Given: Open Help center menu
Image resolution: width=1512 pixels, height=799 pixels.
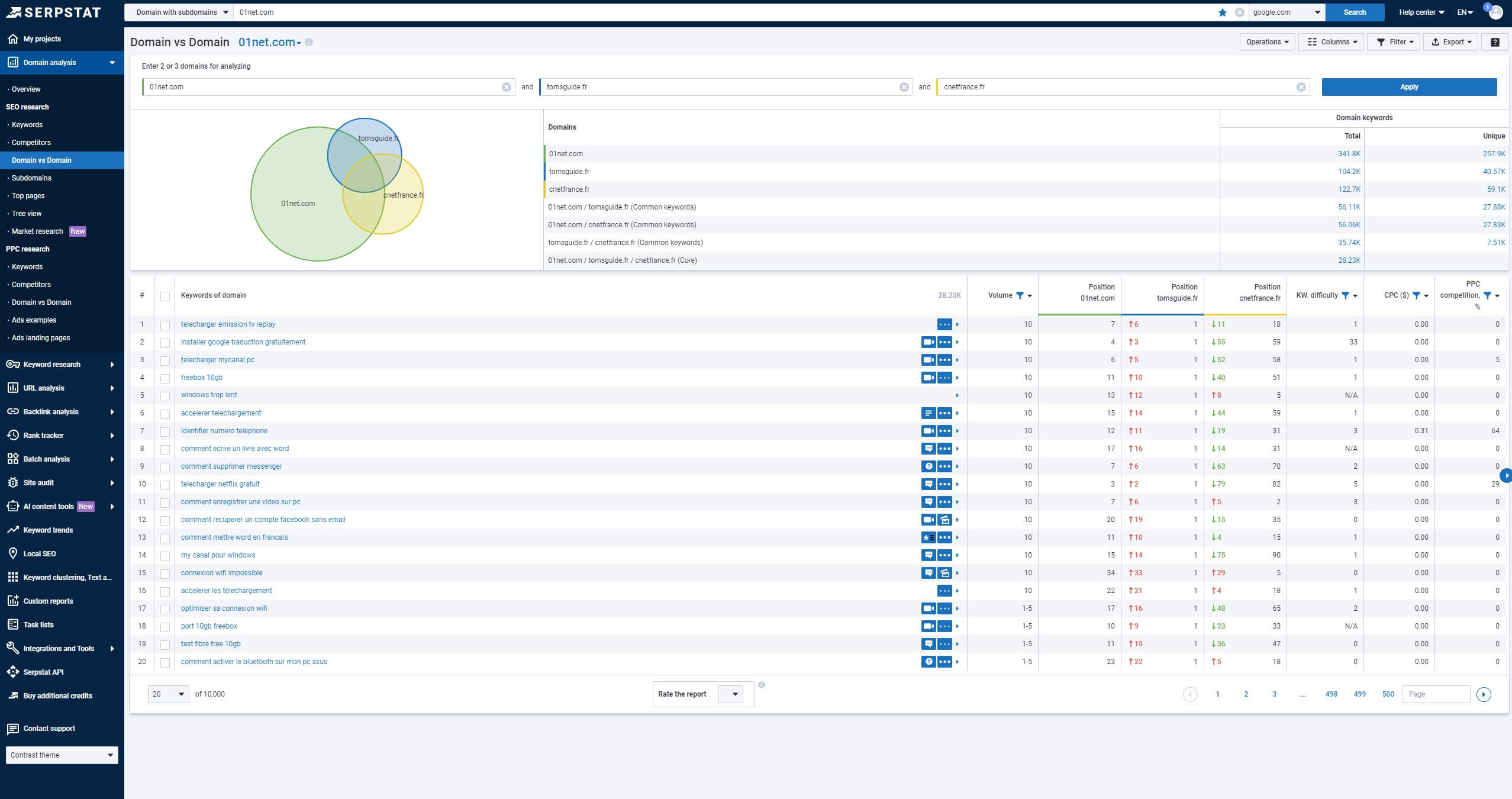Looking at the screenshot, I should 1421,12.
